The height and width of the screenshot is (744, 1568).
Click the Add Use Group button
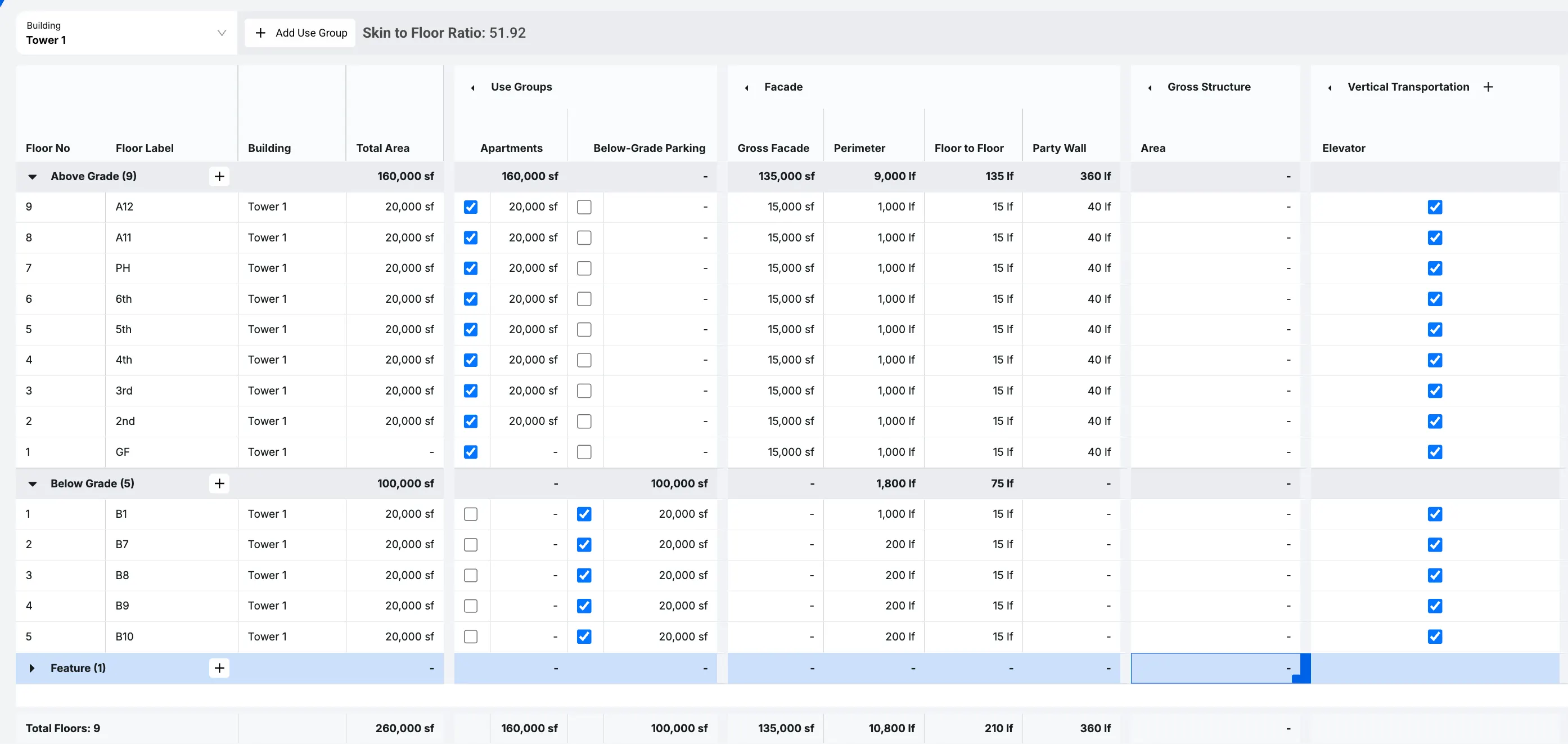click(301, 33)
